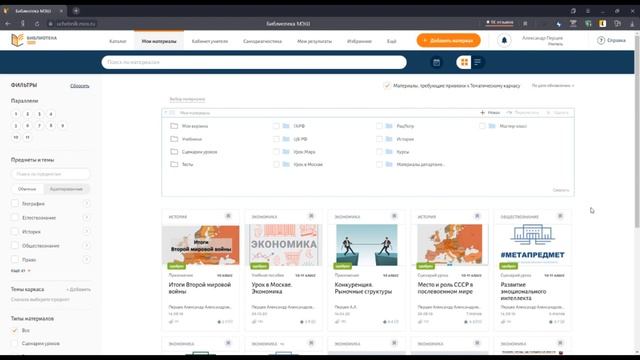Screen dimensions: 640x360
Task: Bookmark the Итоги Второй мировой войны card
Action: (x=228, y=216)
